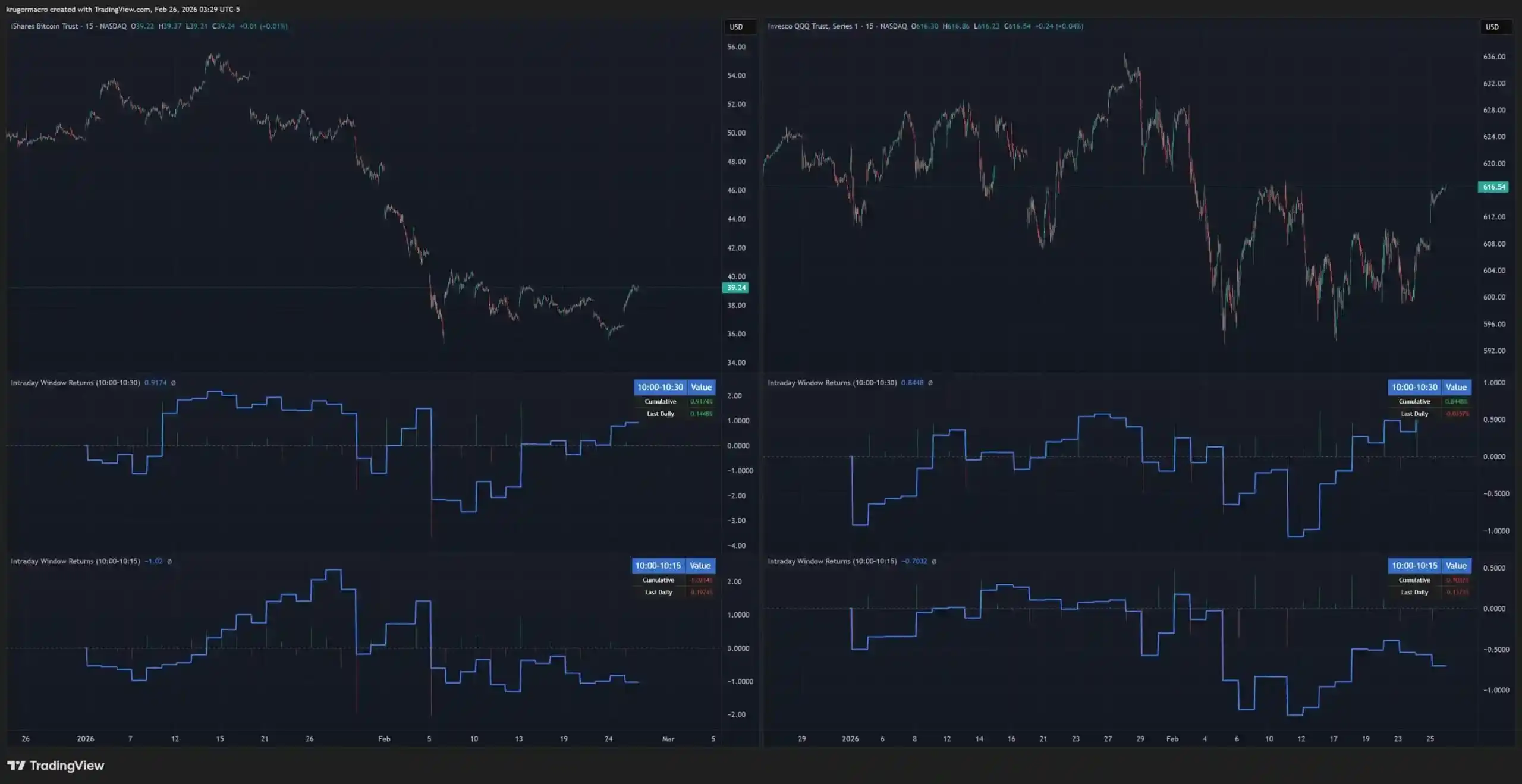
Task: Open the USD currency selector on the QQQ chart
Action: [x=1492, y=27]
